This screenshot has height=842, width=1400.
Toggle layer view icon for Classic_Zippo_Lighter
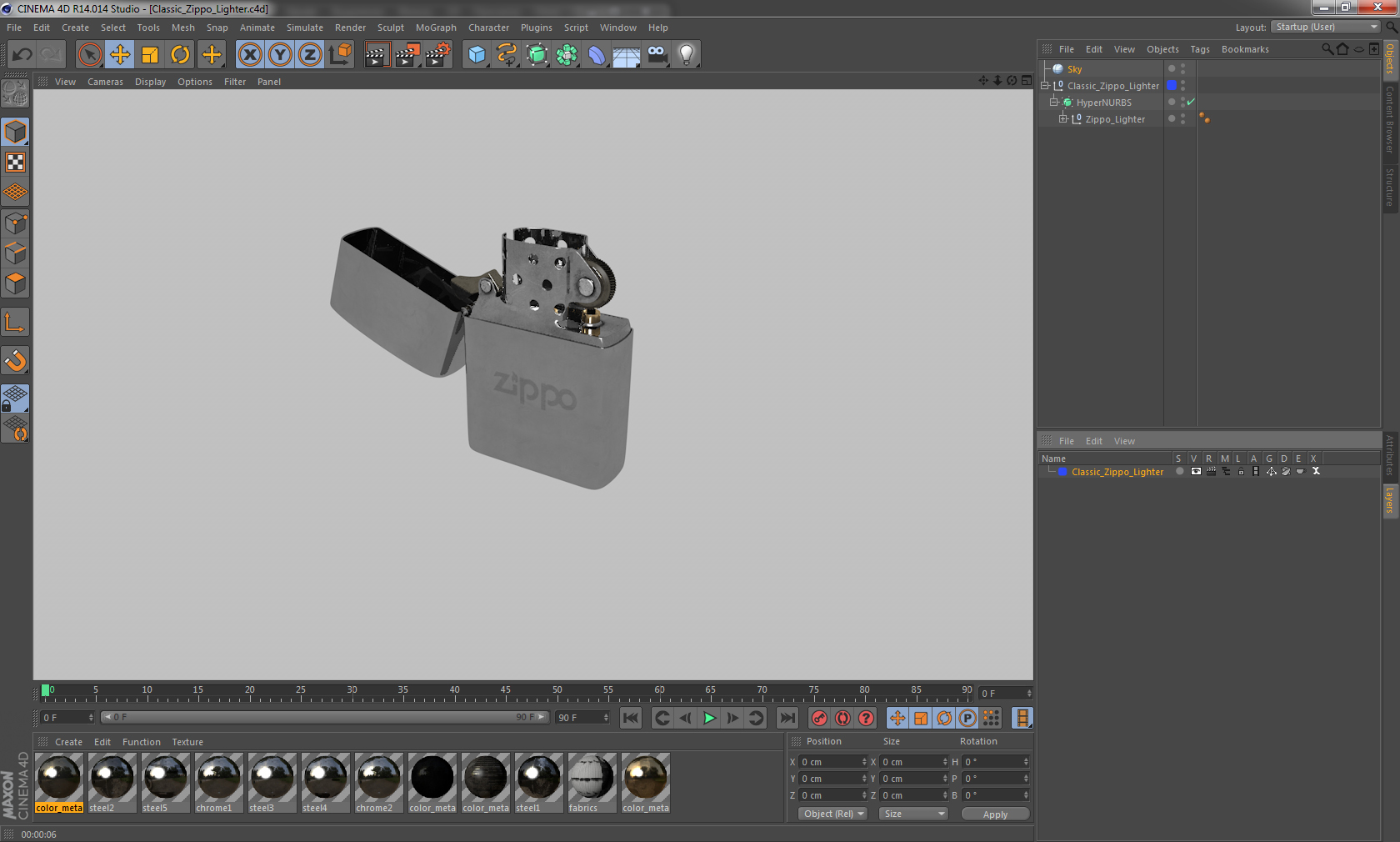(1196, 471)
